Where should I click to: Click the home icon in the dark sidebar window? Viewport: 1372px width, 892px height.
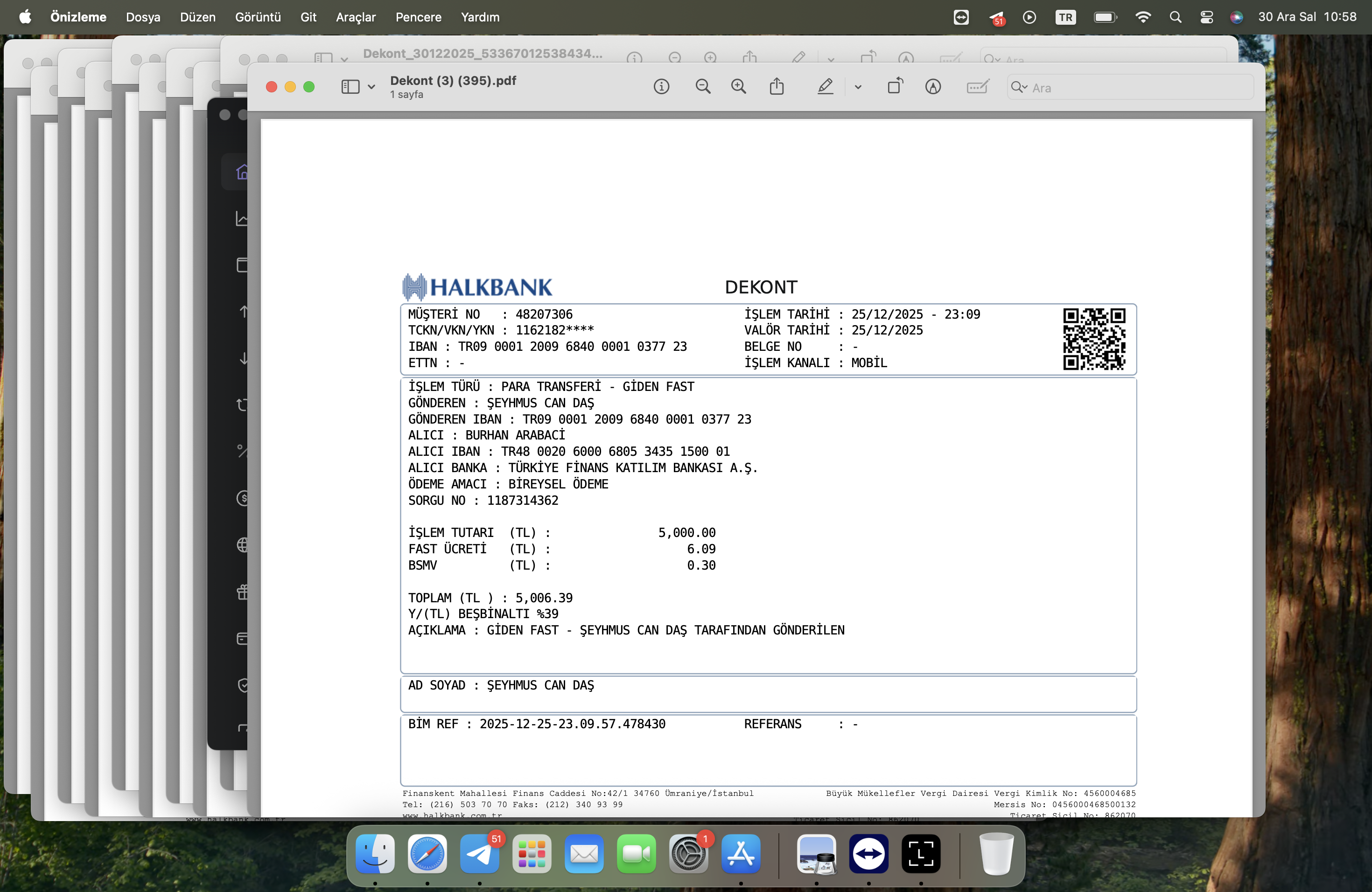click(243, 171)
